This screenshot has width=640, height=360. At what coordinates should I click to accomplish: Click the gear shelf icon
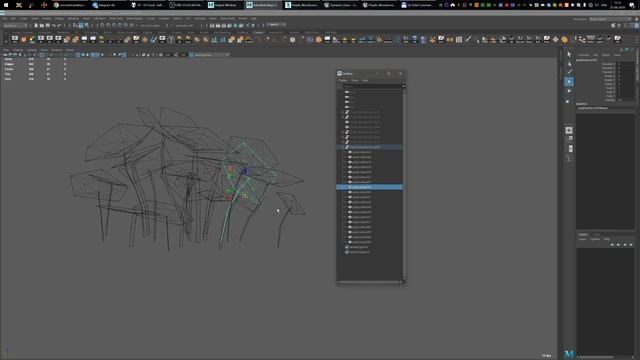click(292, 40)
